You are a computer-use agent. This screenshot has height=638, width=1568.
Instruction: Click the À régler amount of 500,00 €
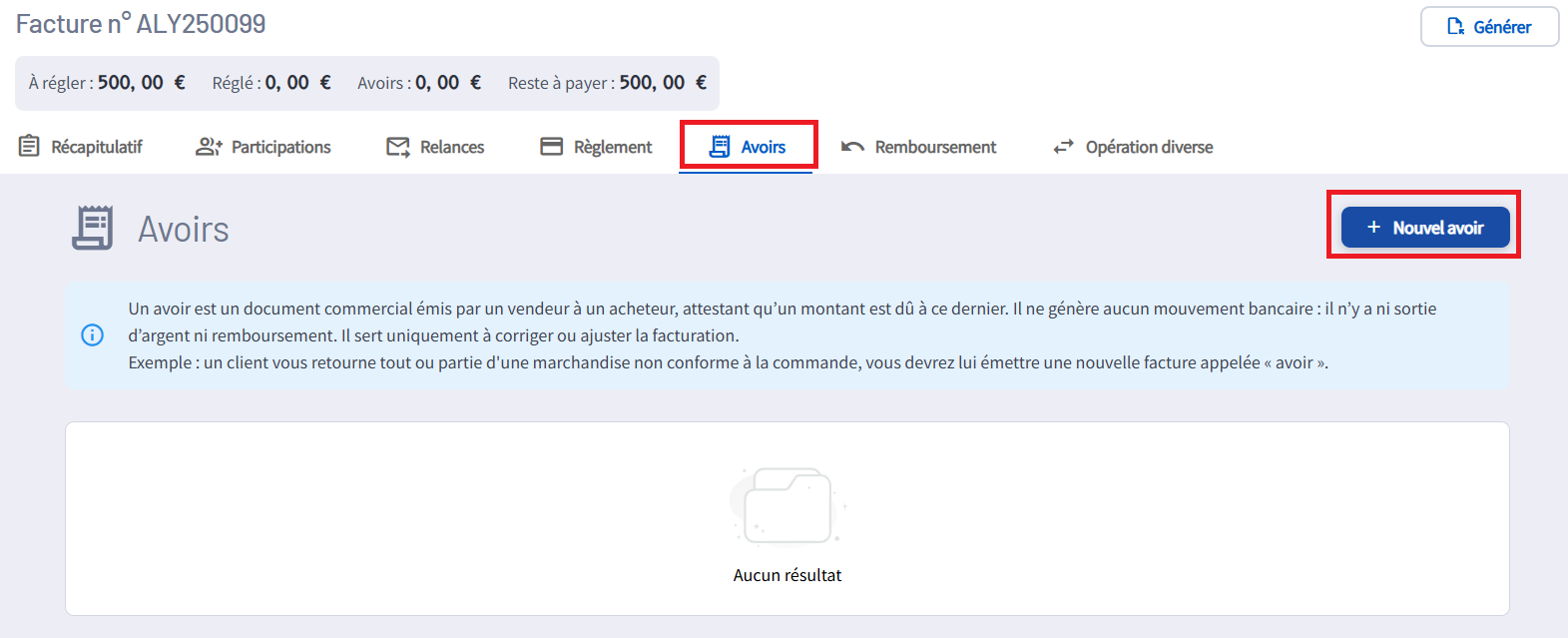coord(141,83)
